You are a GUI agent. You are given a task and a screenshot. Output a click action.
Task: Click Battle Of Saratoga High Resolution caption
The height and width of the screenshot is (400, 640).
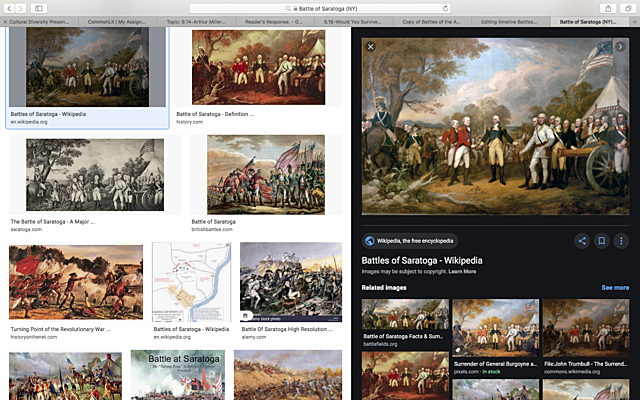287,329
